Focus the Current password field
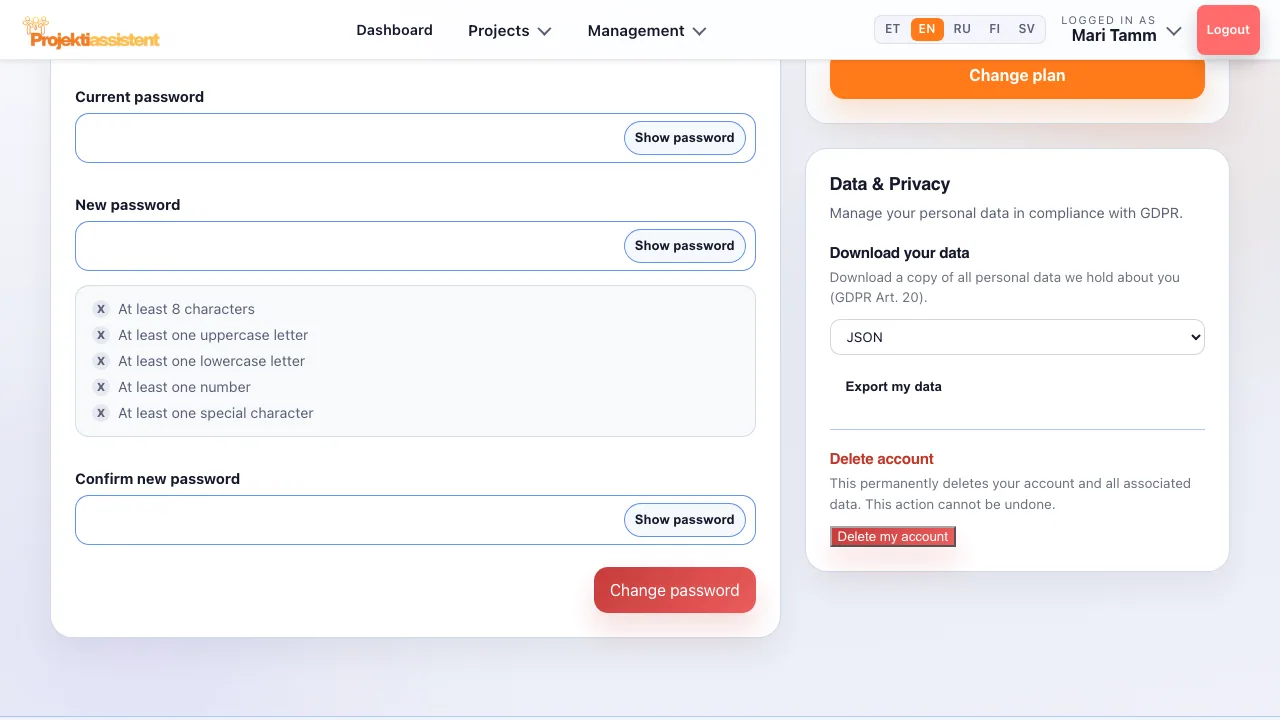The height and width of the screenshot is (720, 1280). point(415,138)
